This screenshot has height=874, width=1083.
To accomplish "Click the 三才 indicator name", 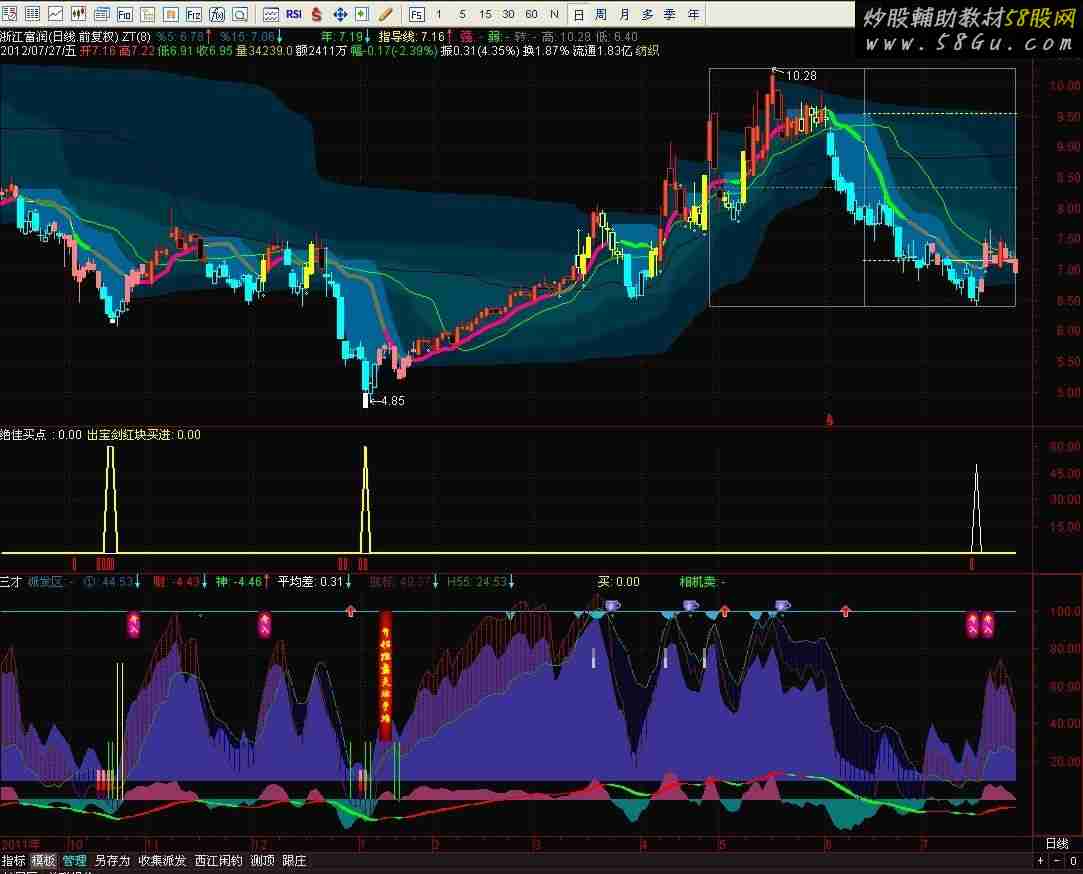I will coord(11,582).
